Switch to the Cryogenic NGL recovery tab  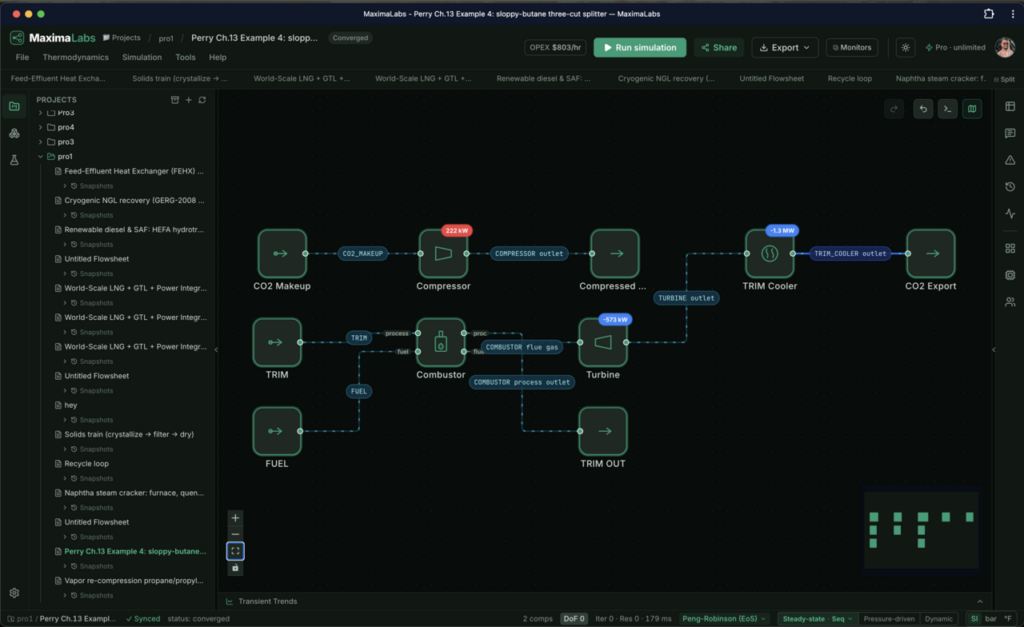[666, 78]
